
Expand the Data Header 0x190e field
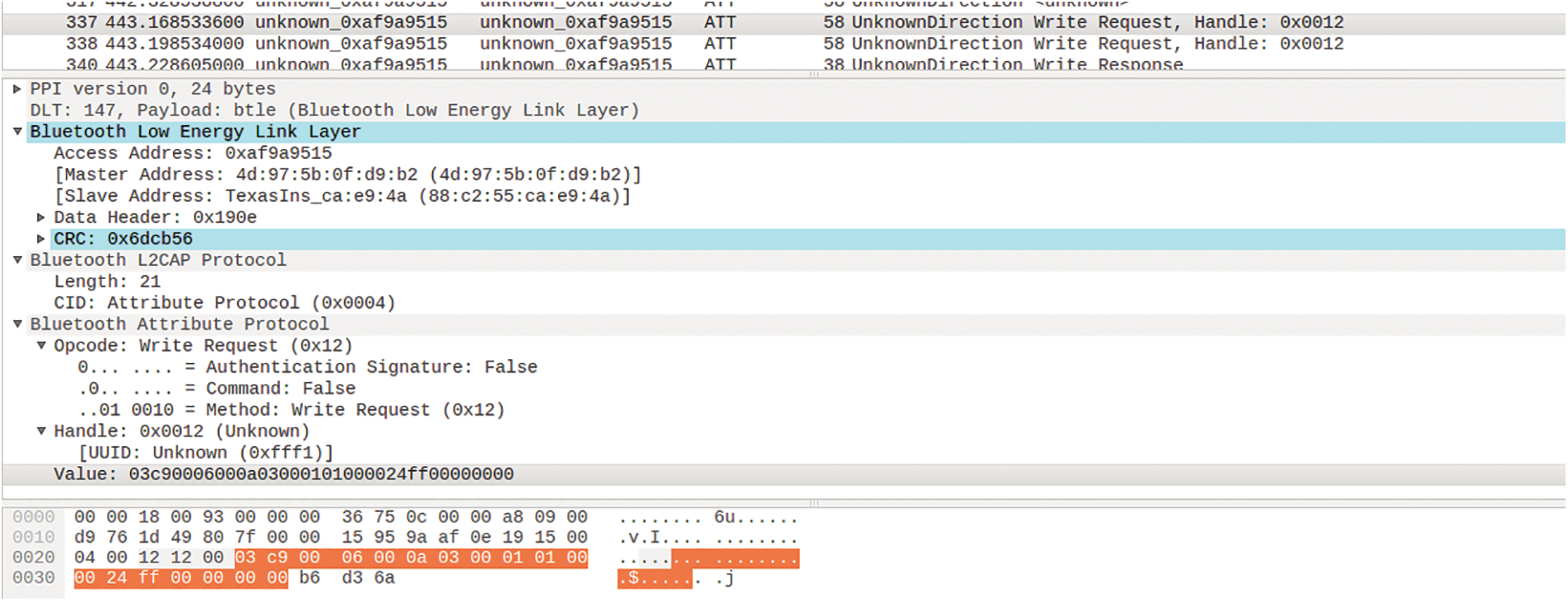[41, 217]
